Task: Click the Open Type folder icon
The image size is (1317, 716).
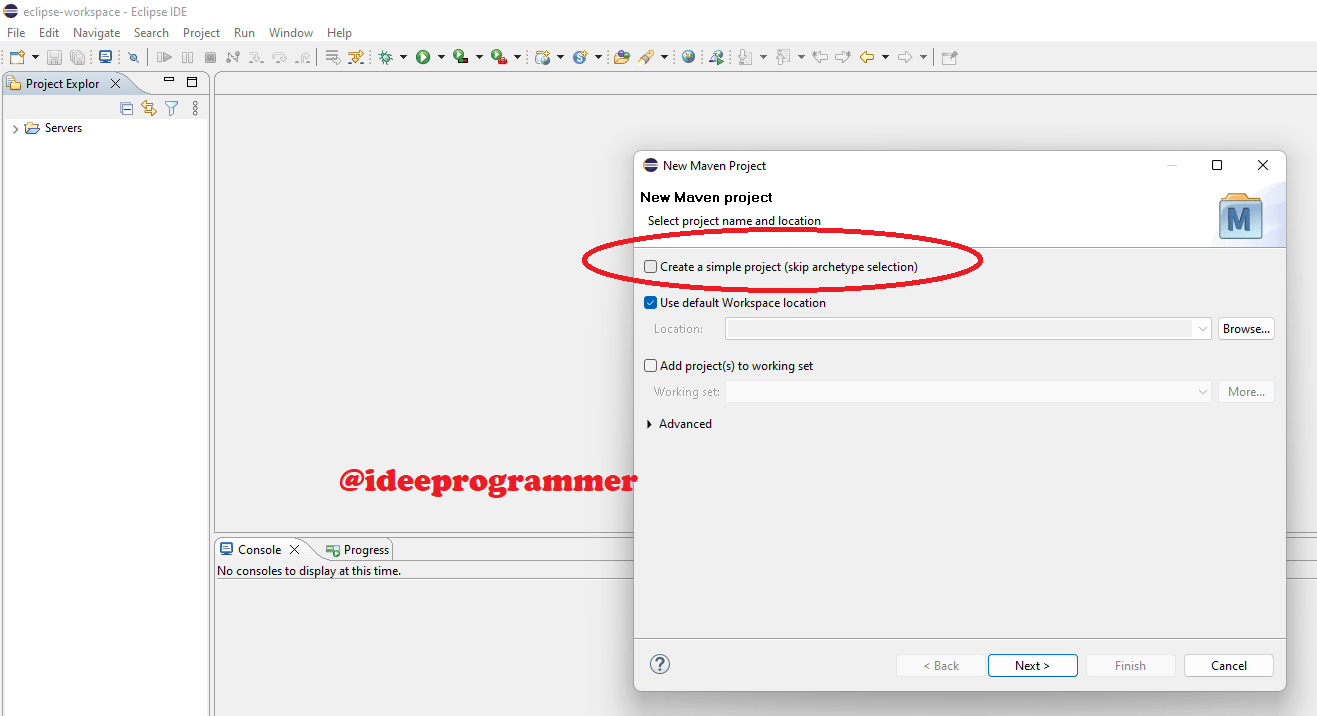Action: pyautogui.click(x=622, y=57)
